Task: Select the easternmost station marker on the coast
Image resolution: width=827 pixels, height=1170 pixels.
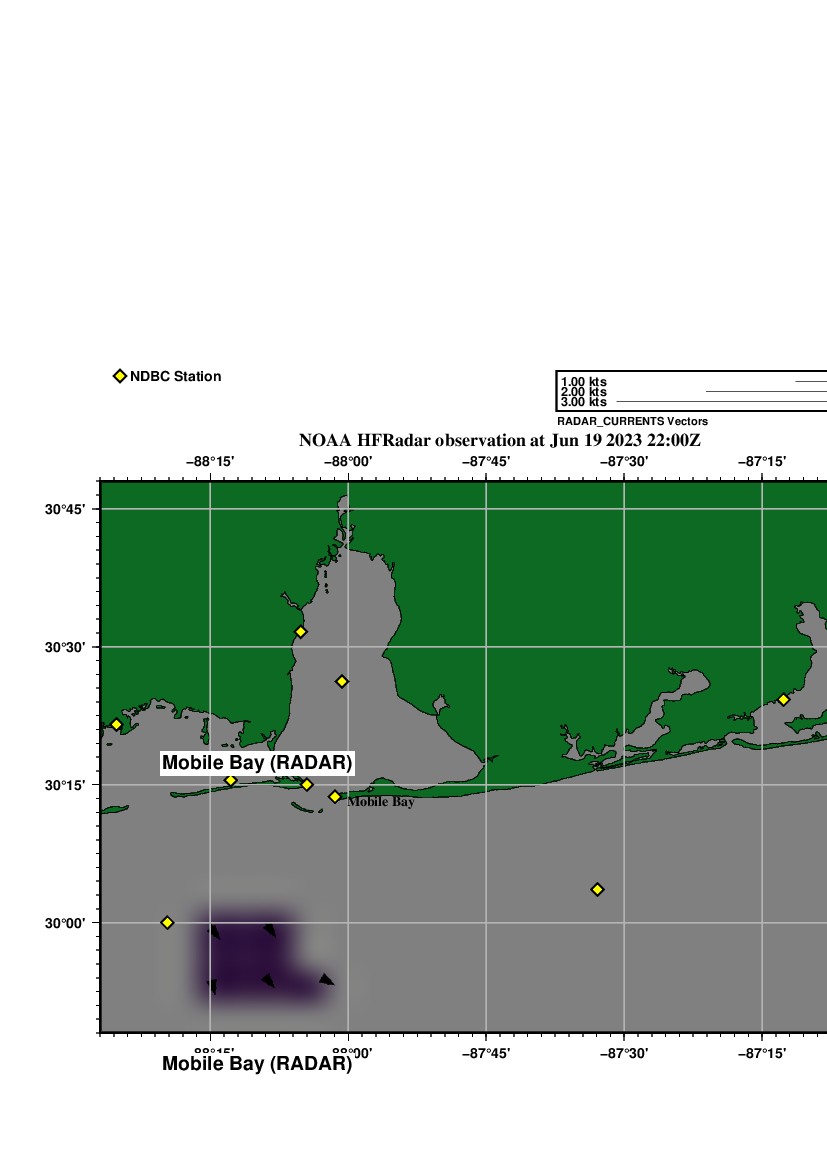Action: 783,700
